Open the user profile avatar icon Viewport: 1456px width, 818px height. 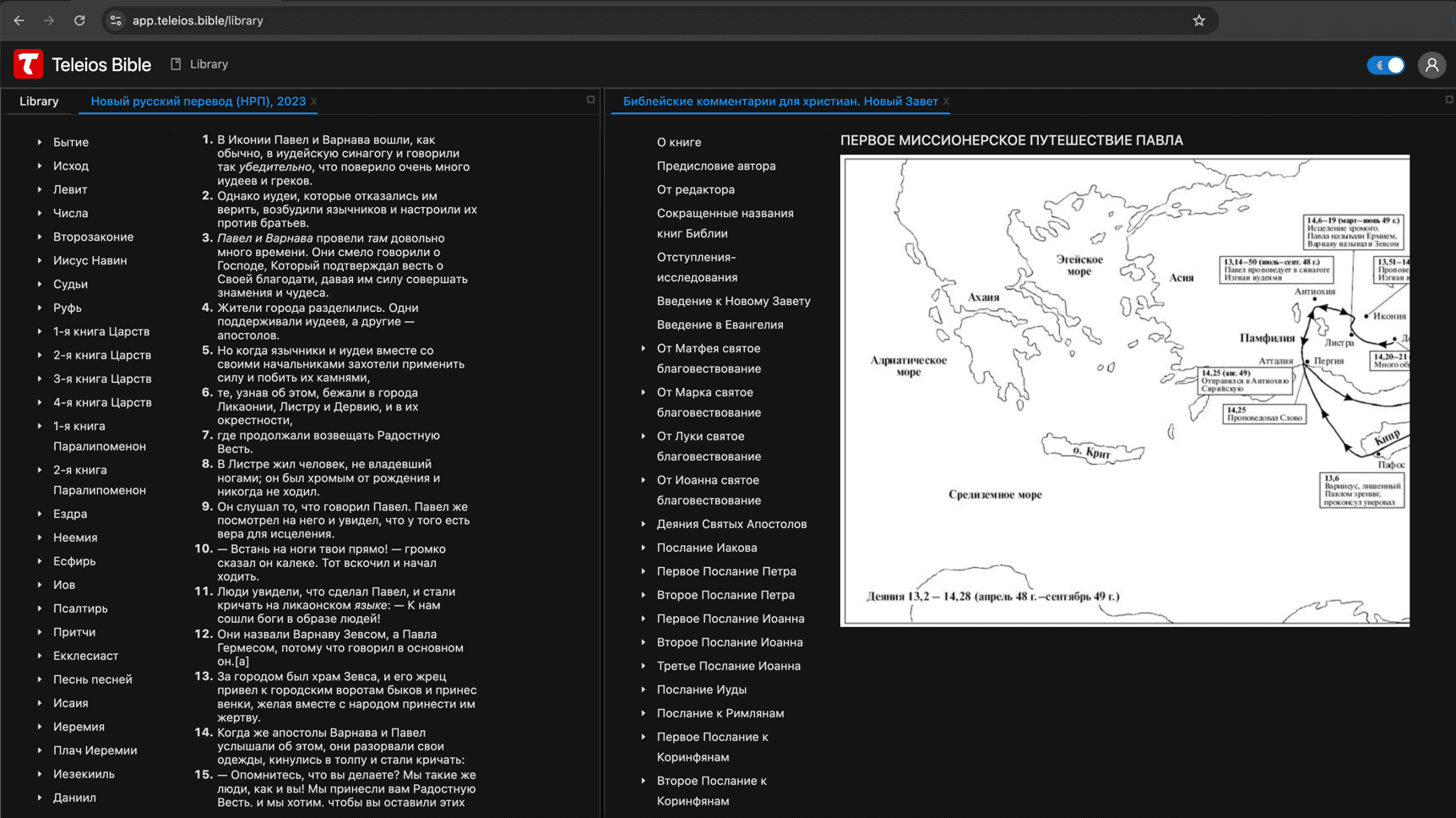pyautogui.click(x=1432, y=65)
